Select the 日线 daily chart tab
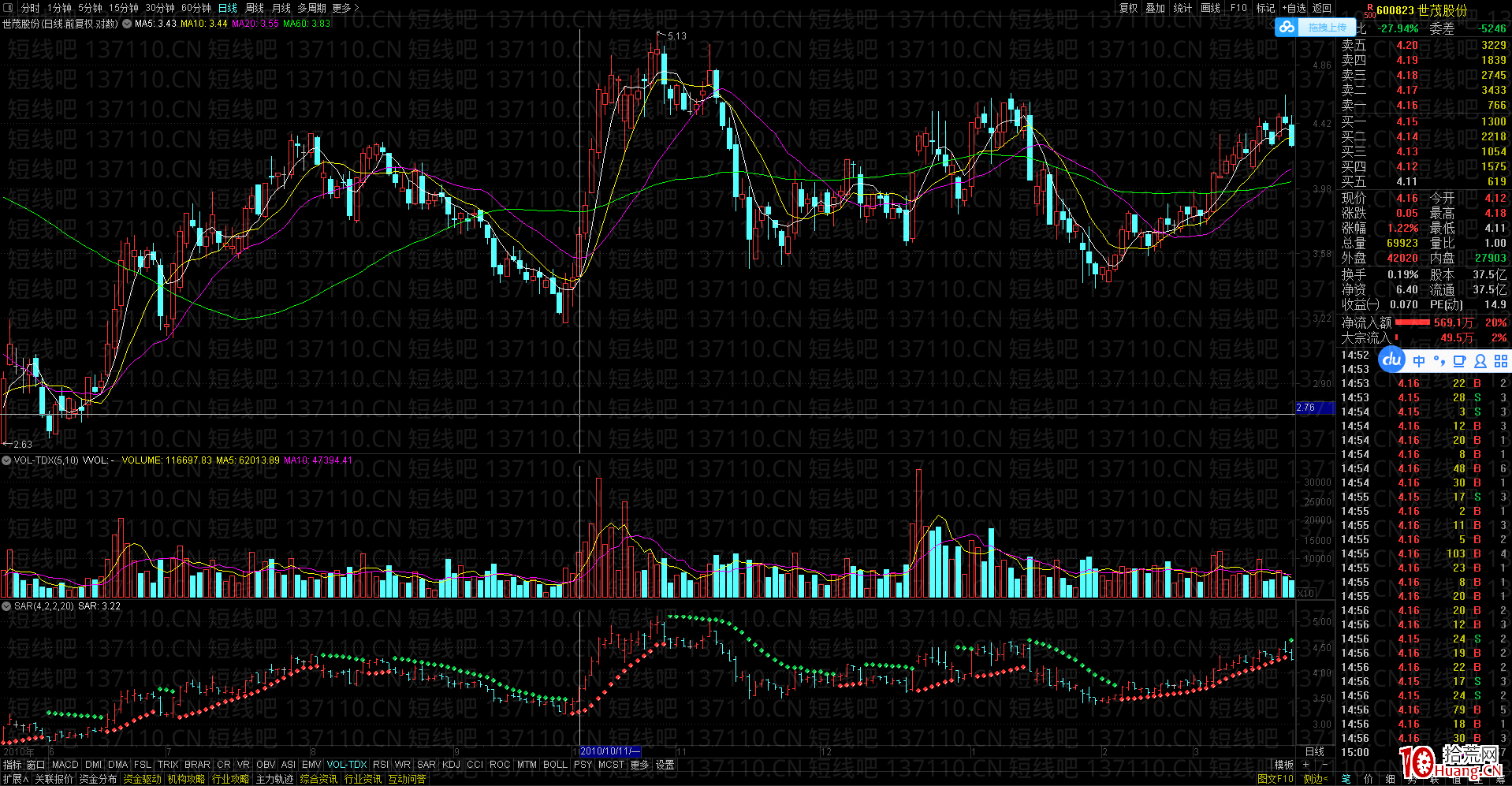This screenshot has height=786, width=1512. point(228,8)
